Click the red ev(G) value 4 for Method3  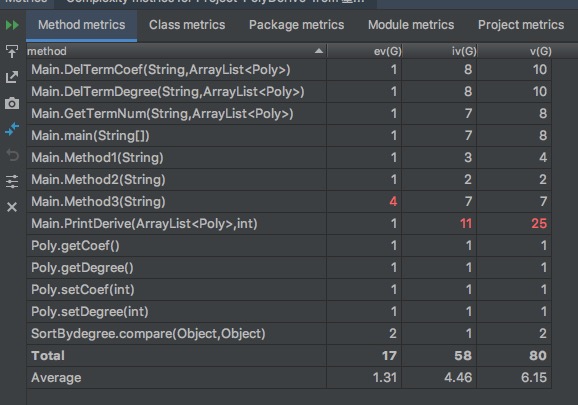click(393, 202)
